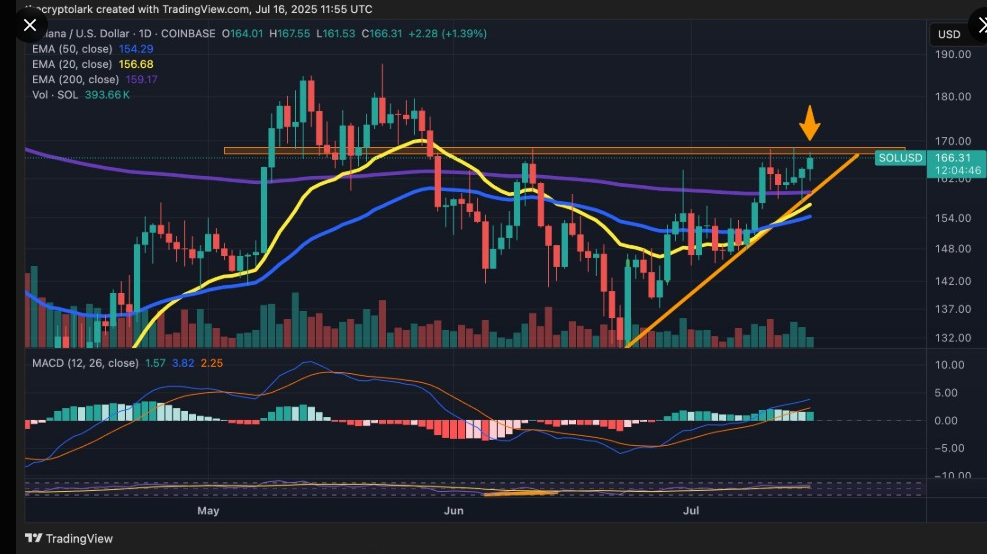Click the 137.00 price axis label
The image size is (987, 554).
[953, 309]
